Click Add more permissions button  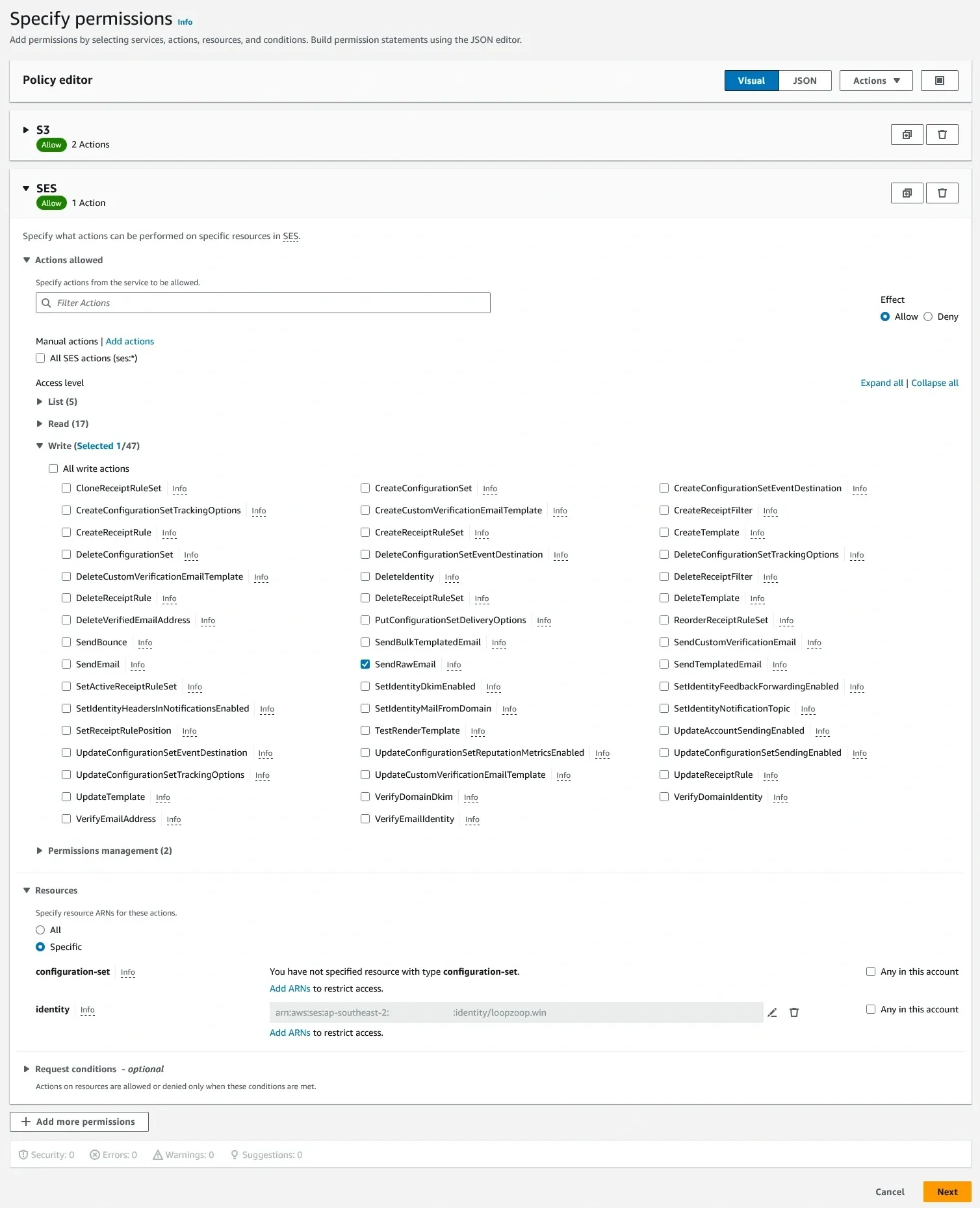click(79, 1122)
